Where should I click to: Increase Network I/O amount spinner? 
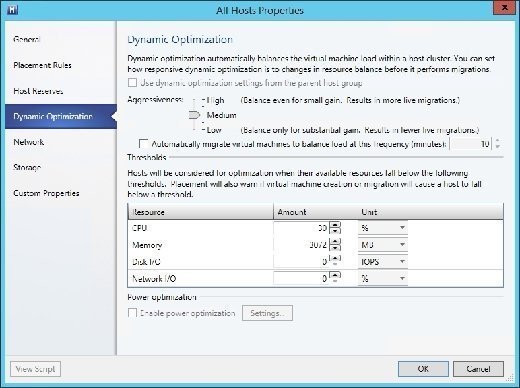coord(335,275)
